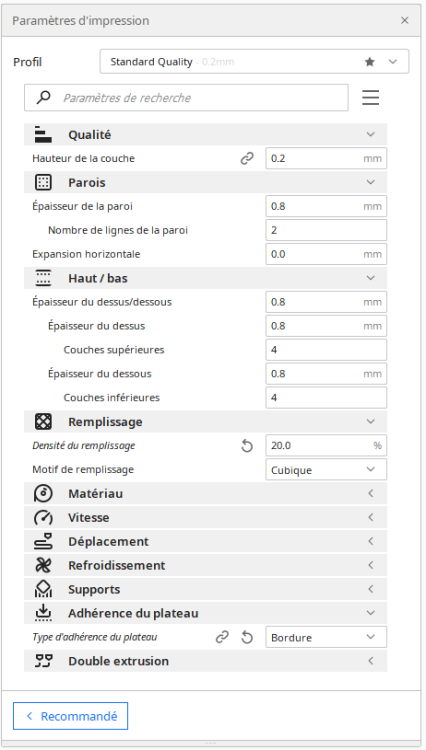
Task: Reset Densité du remplissage with the revert arrow
Action: tap(247, 446)
